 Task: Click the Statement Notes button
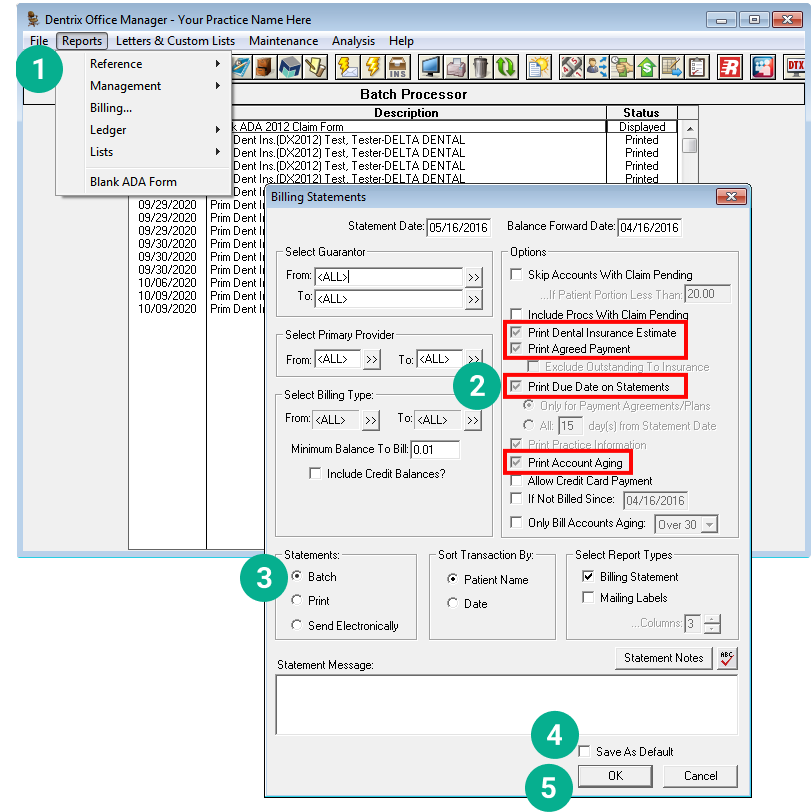coord(664,658)
